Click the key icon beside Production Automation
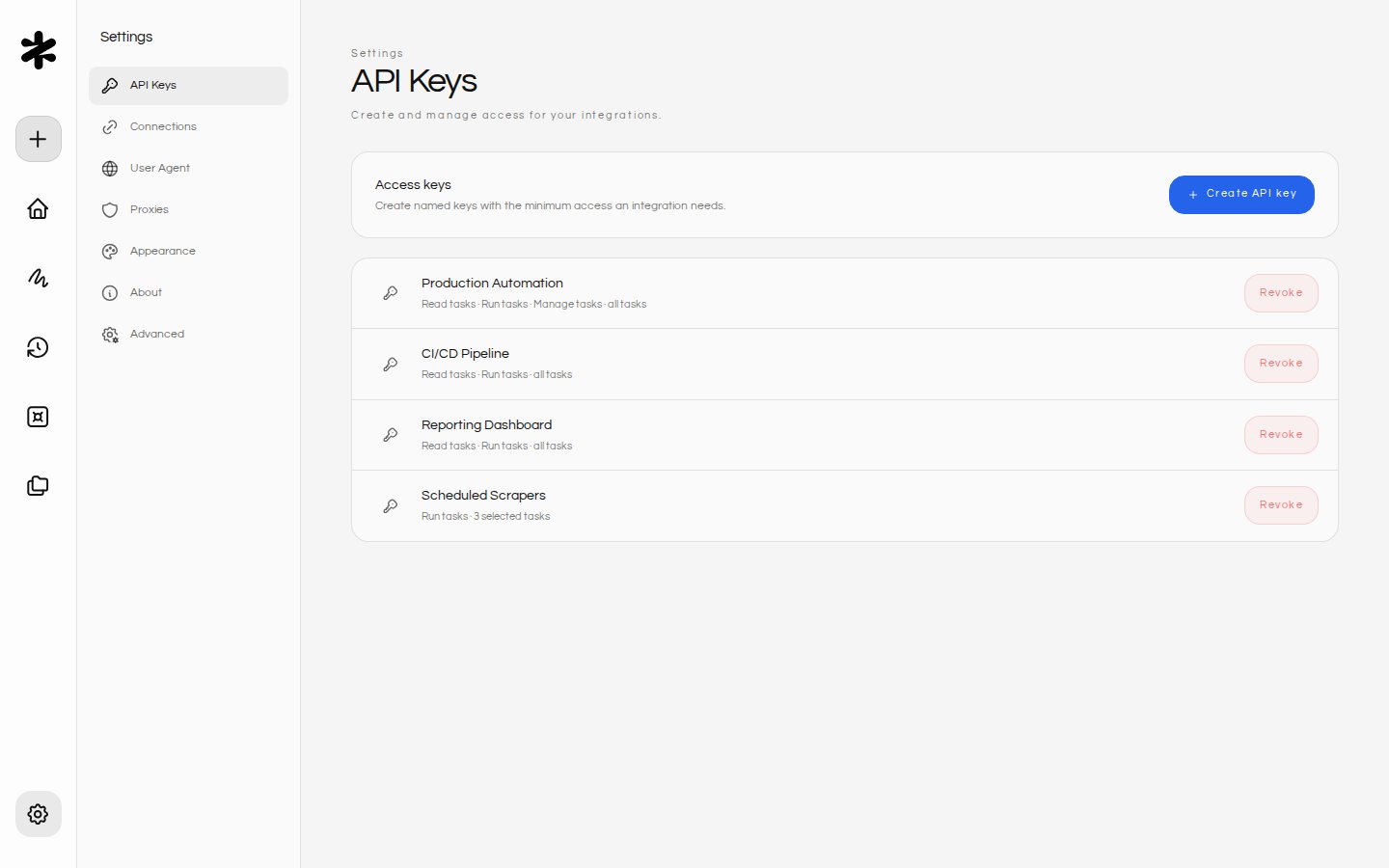The width and height of the screenshot is (1389, 868). tap(391, 293)
